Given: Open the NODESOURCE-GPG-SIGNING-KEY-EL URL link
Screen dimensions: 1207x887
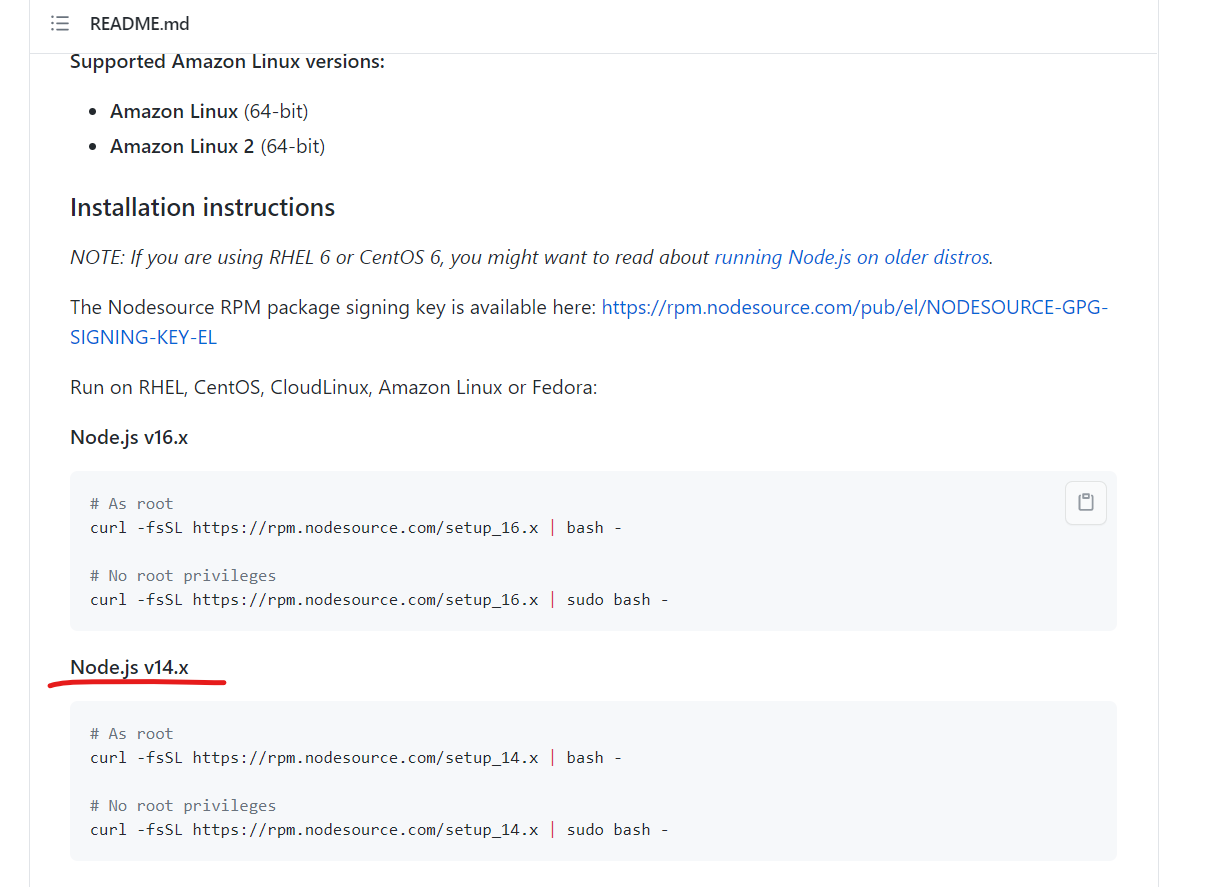Looking at the screenshot, I should click(x=589, y=322).
